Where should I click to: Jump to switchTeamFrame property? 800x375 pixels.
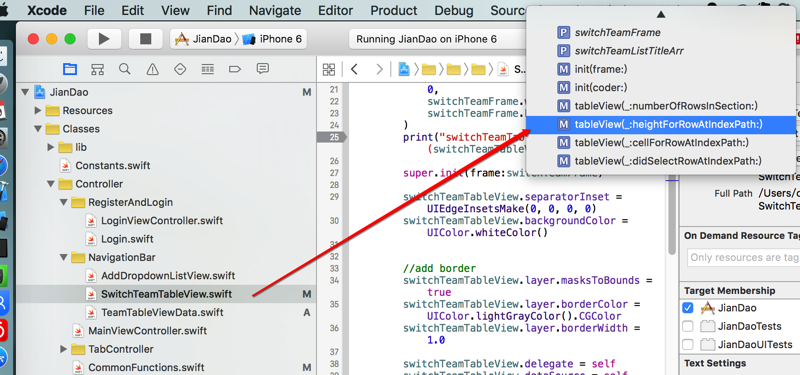661,33
